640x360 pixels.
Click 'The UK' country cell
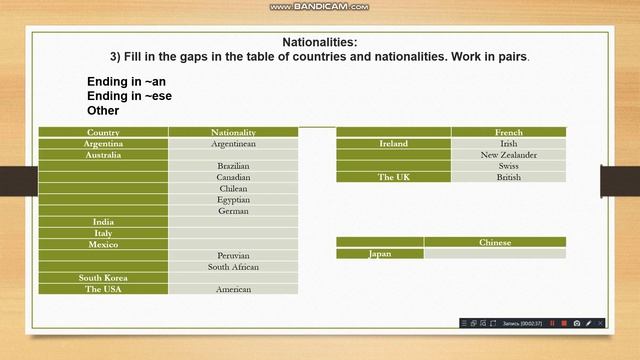point(393,177)
